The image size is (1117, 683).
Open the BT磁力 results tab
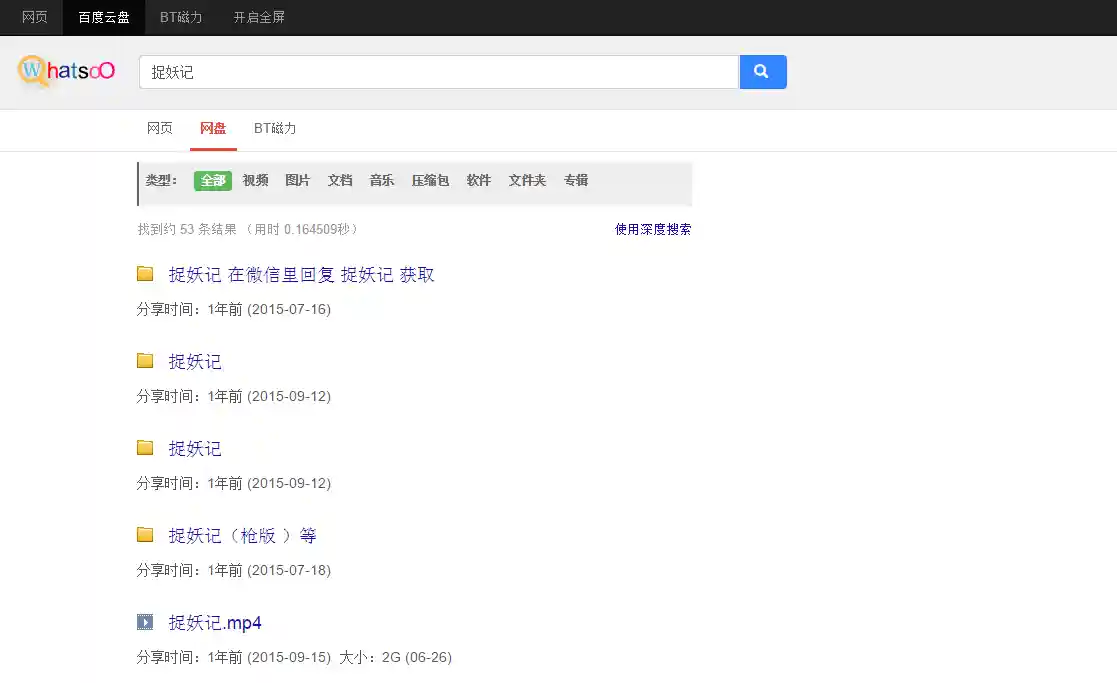275,128
